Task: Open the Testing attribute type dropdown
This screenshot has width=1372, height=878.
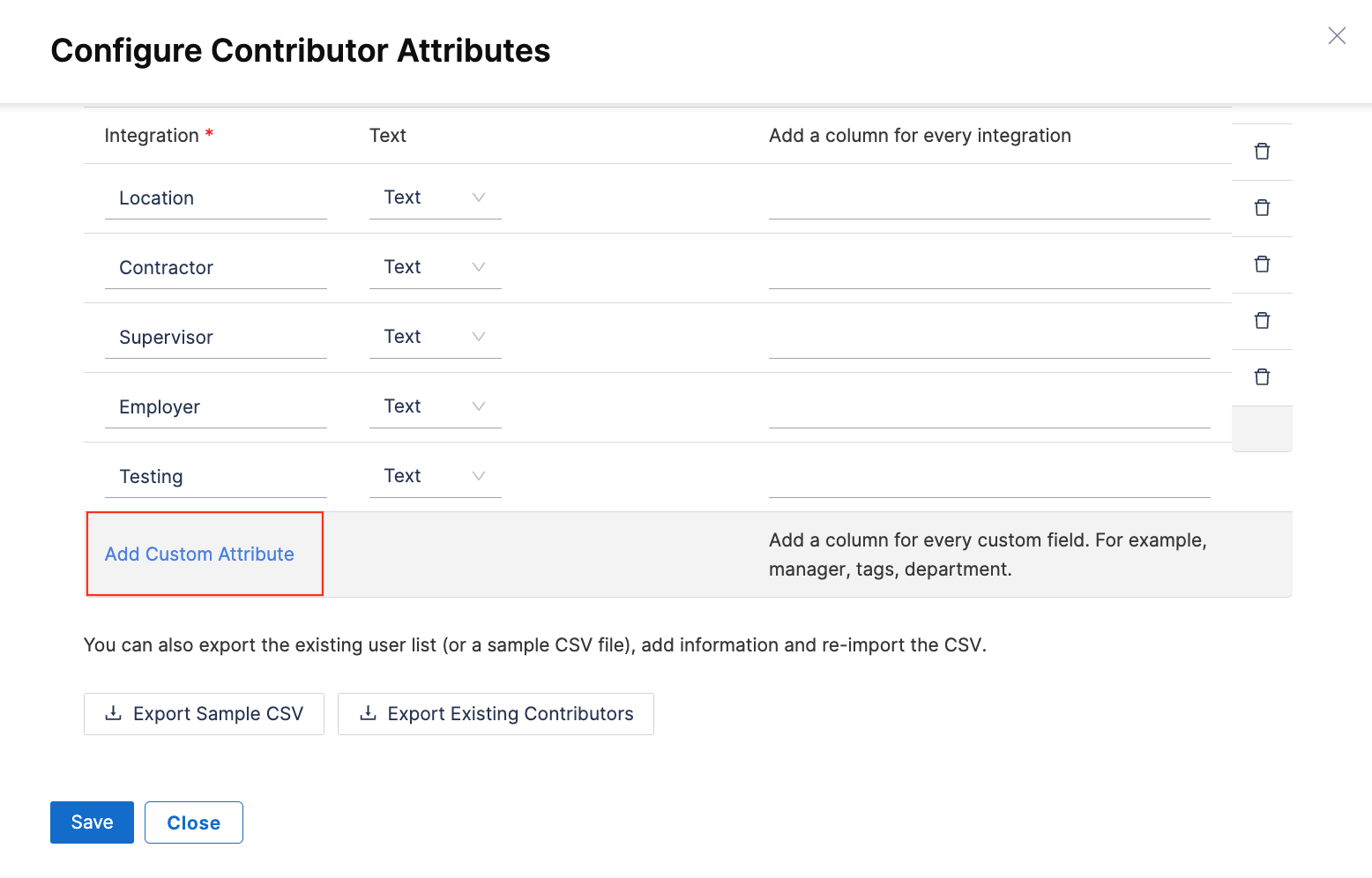Action: [435, 476]
